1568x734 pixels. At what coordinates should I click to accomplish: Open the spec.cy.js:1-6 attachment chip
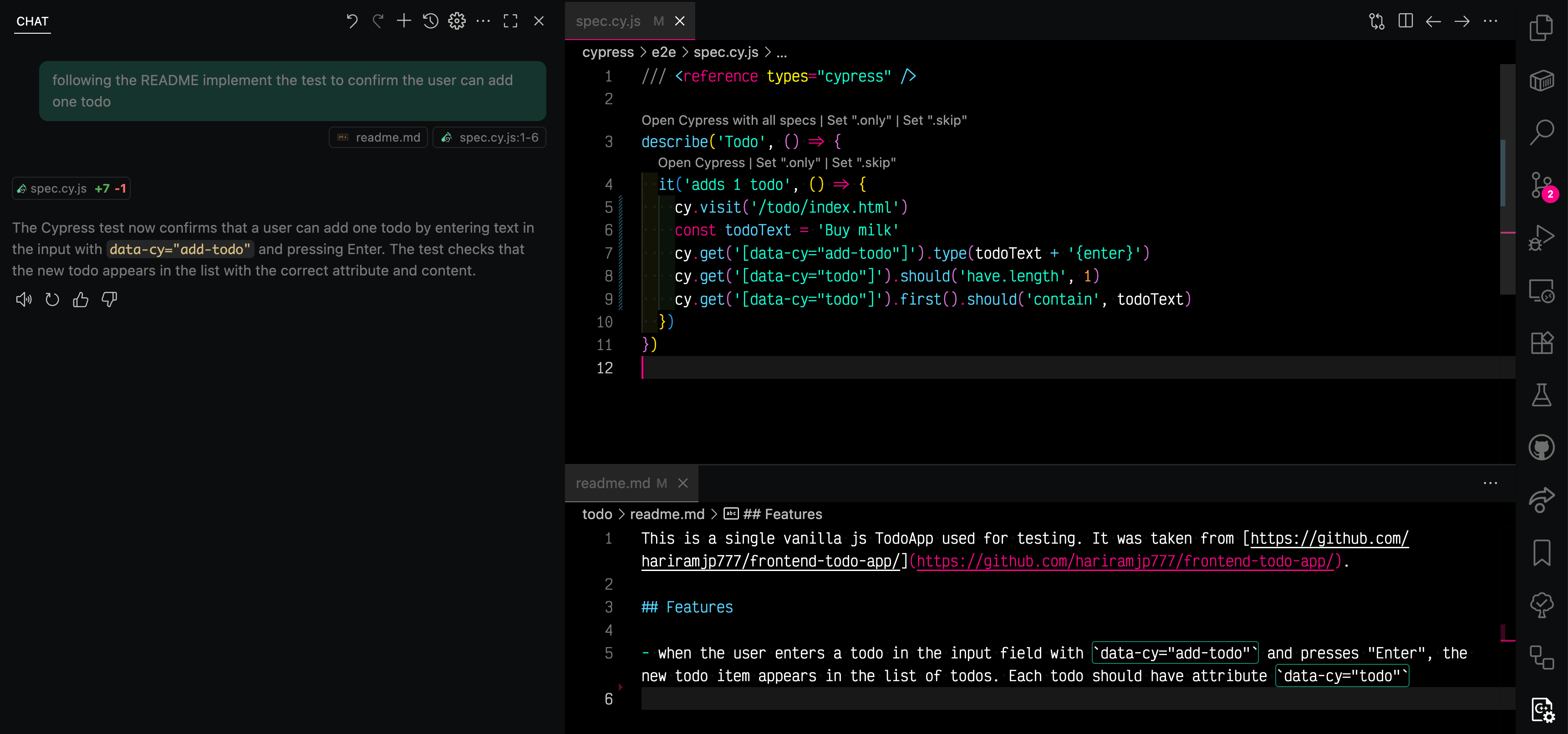(x=490, y=138)
